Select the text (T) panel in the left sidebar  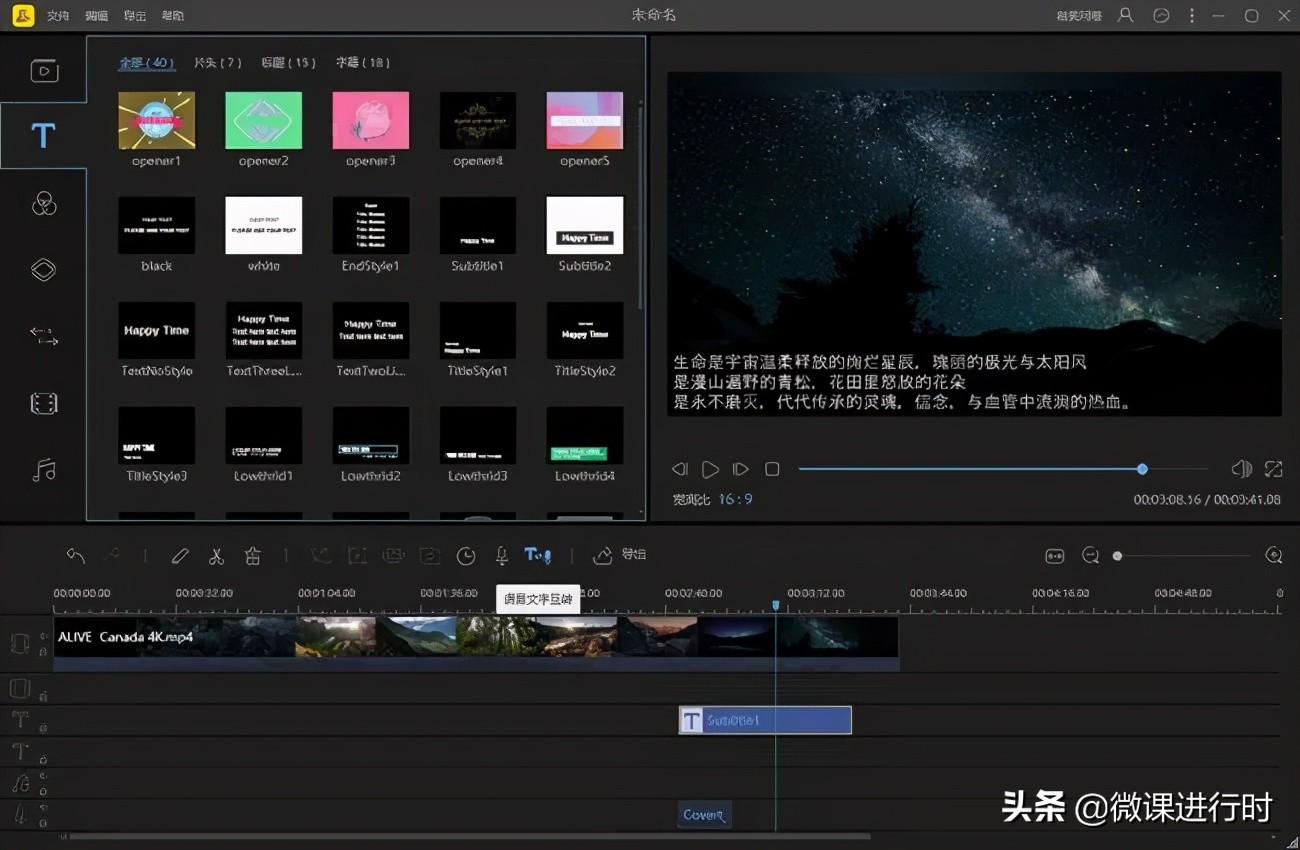44,135
